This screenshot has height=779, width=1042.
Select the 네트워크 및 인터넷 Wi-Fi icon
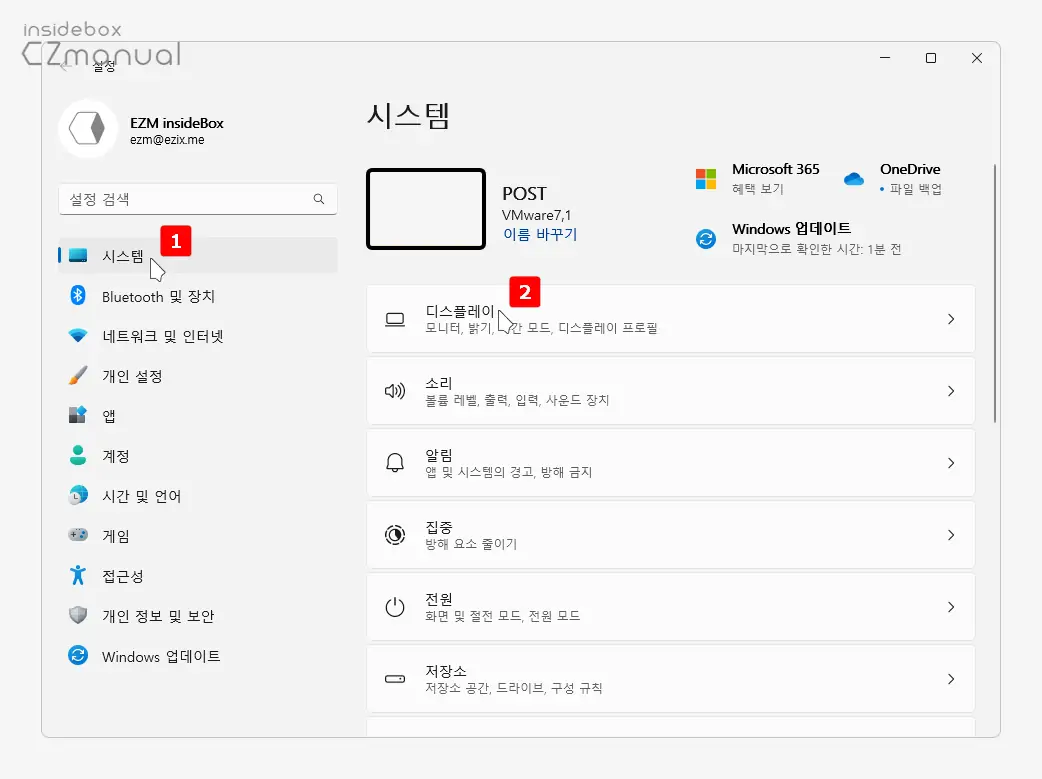78,336
